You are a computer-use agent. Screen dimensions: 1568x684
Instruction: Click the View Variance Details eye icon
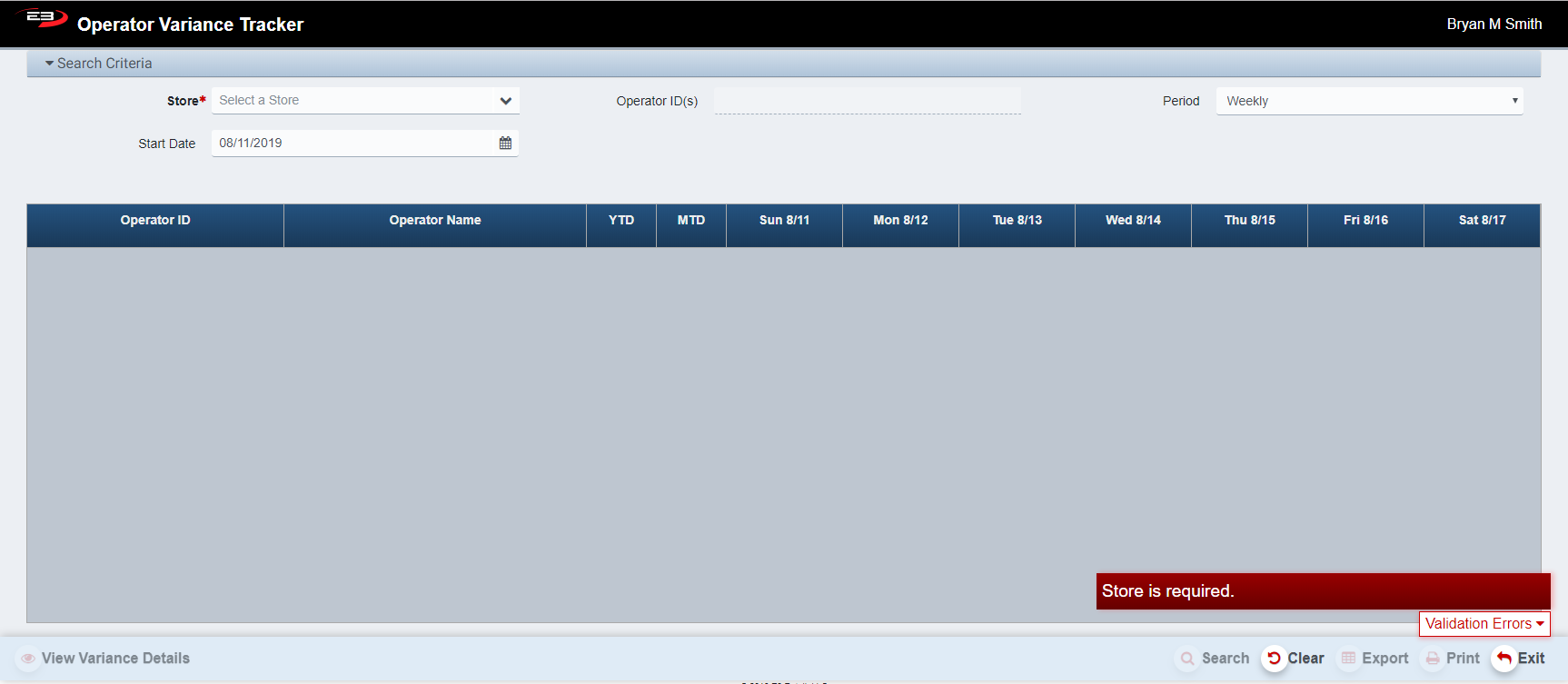[28, 659]
